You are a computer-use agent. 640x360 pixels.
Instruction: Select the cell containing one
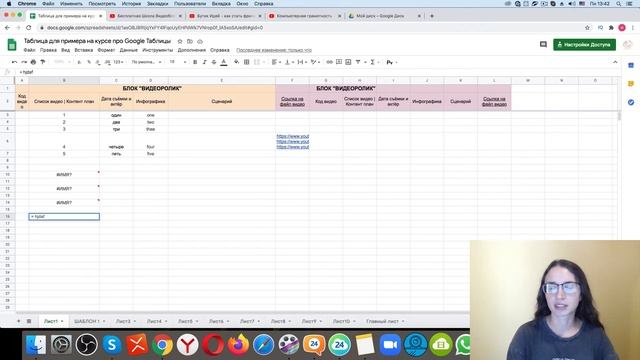pyautogui.click(x=151, y=115)
